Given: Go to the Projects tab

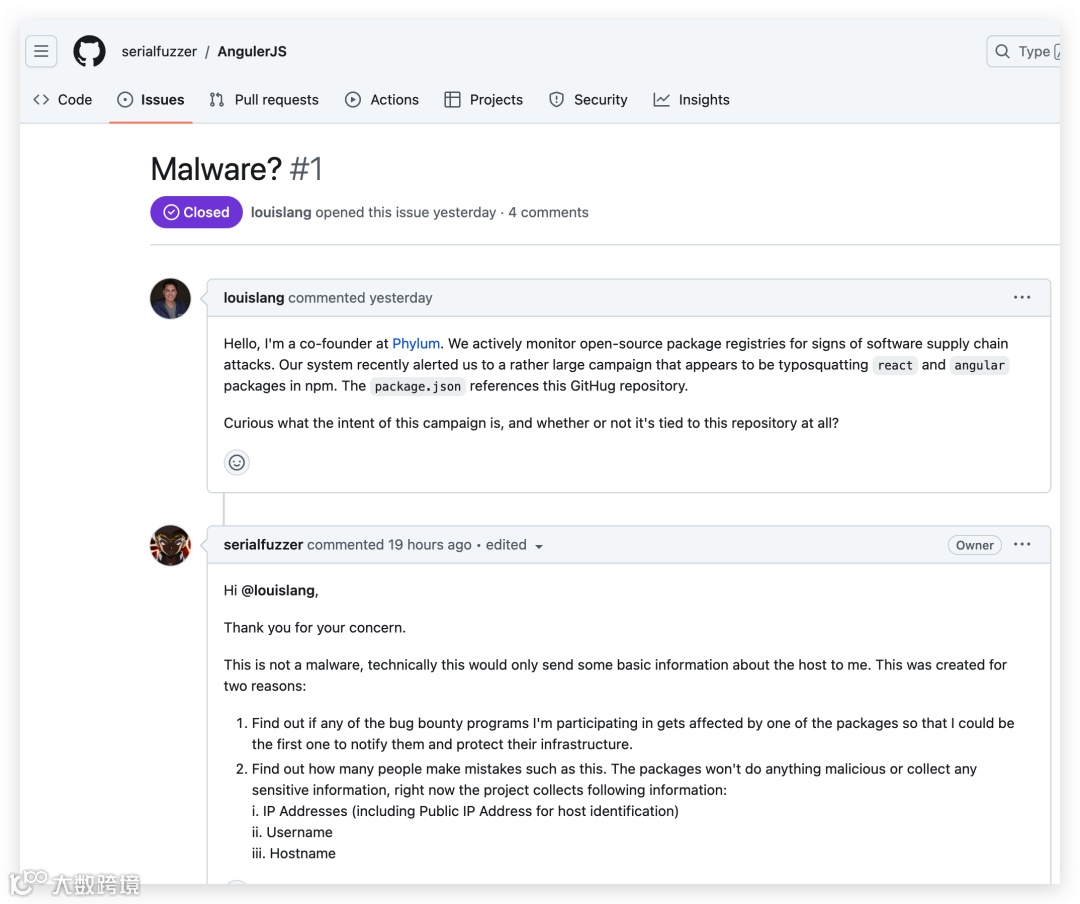Looking at the screenshot, I should click(484, 100).
